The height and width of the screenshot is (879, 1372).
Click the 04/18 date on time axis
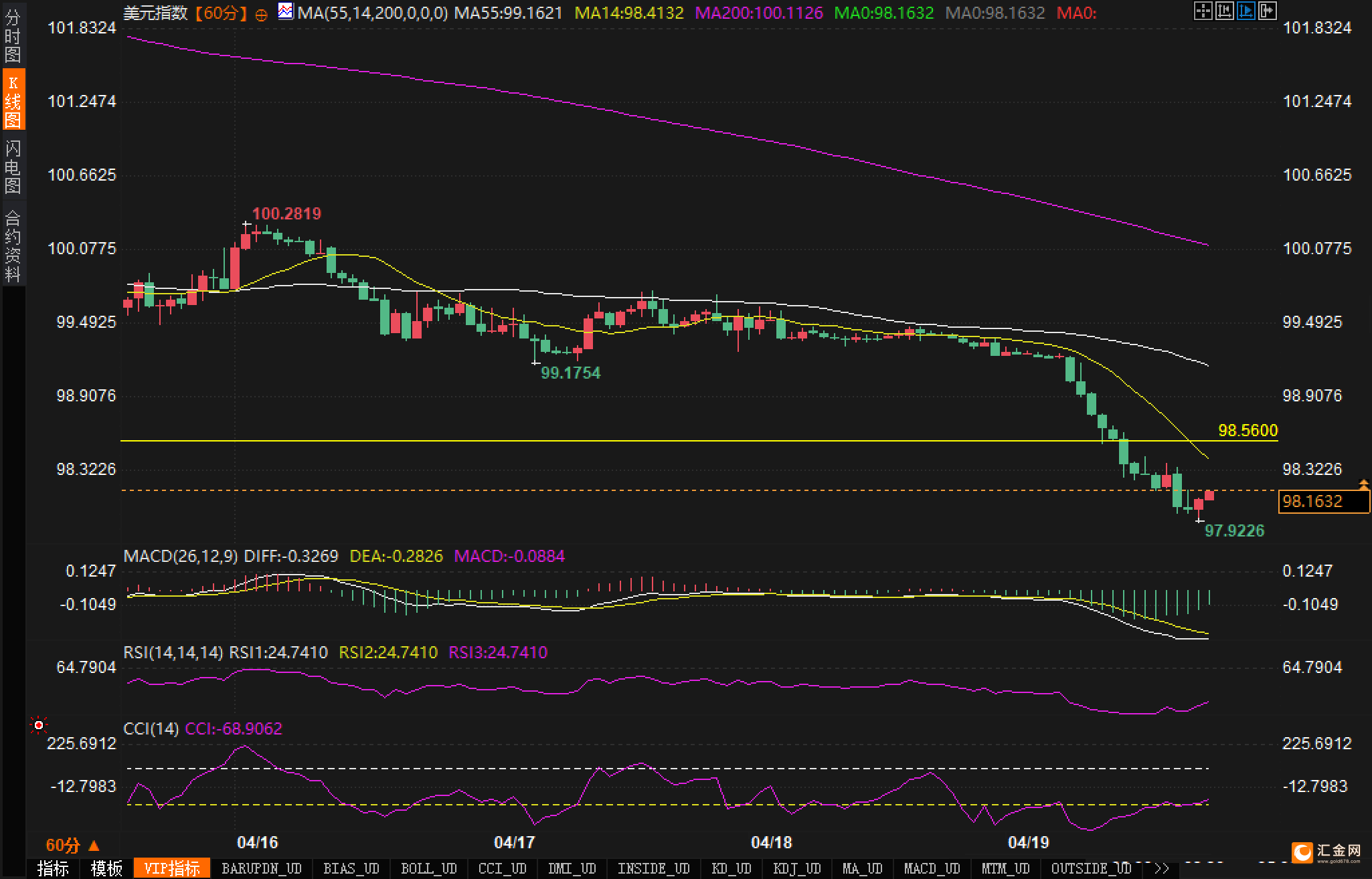click(x=771, y=842)
